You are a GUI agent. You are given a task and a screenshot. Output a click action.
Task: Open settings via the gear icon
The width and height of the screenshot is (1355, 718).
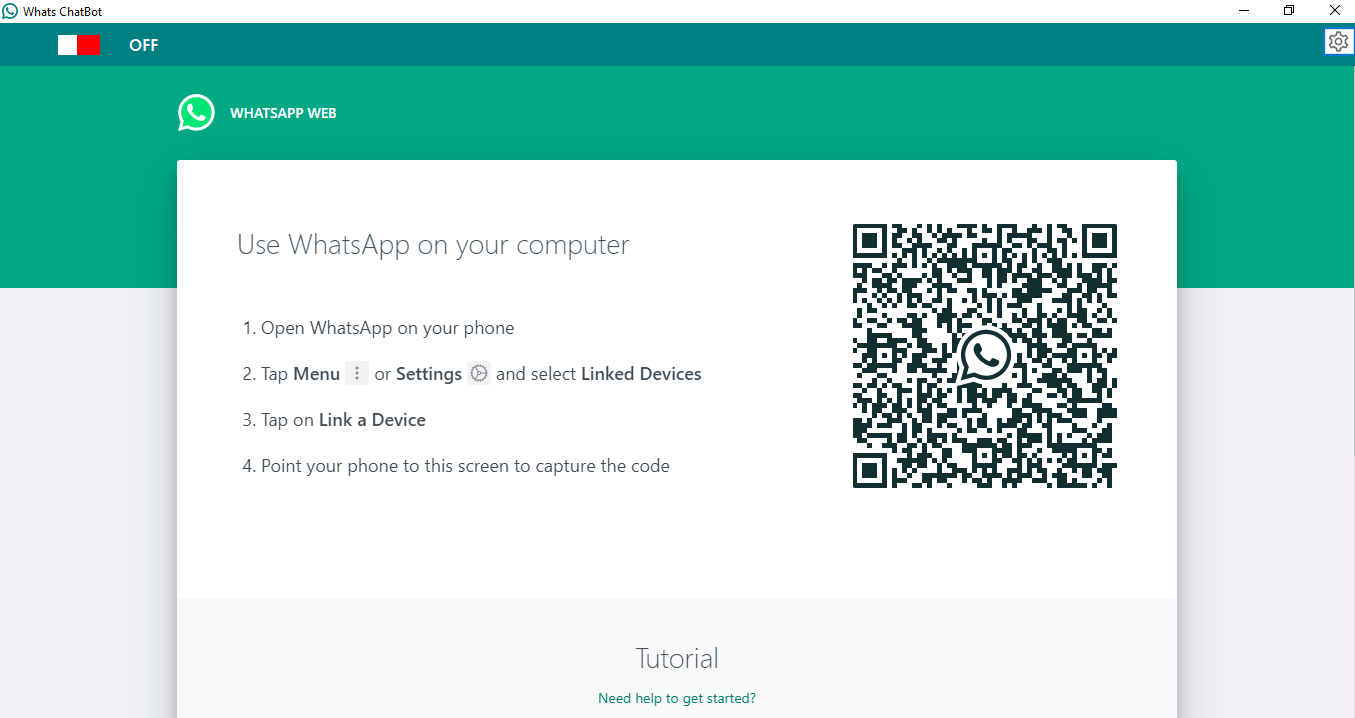(x=1338, y=41)
